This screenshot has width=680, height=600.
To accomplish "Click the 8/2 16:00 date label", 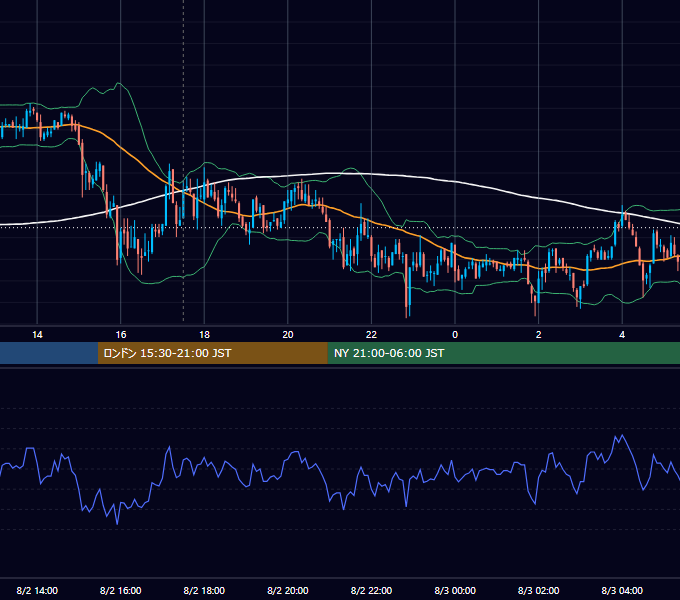I will pos(121,590).
